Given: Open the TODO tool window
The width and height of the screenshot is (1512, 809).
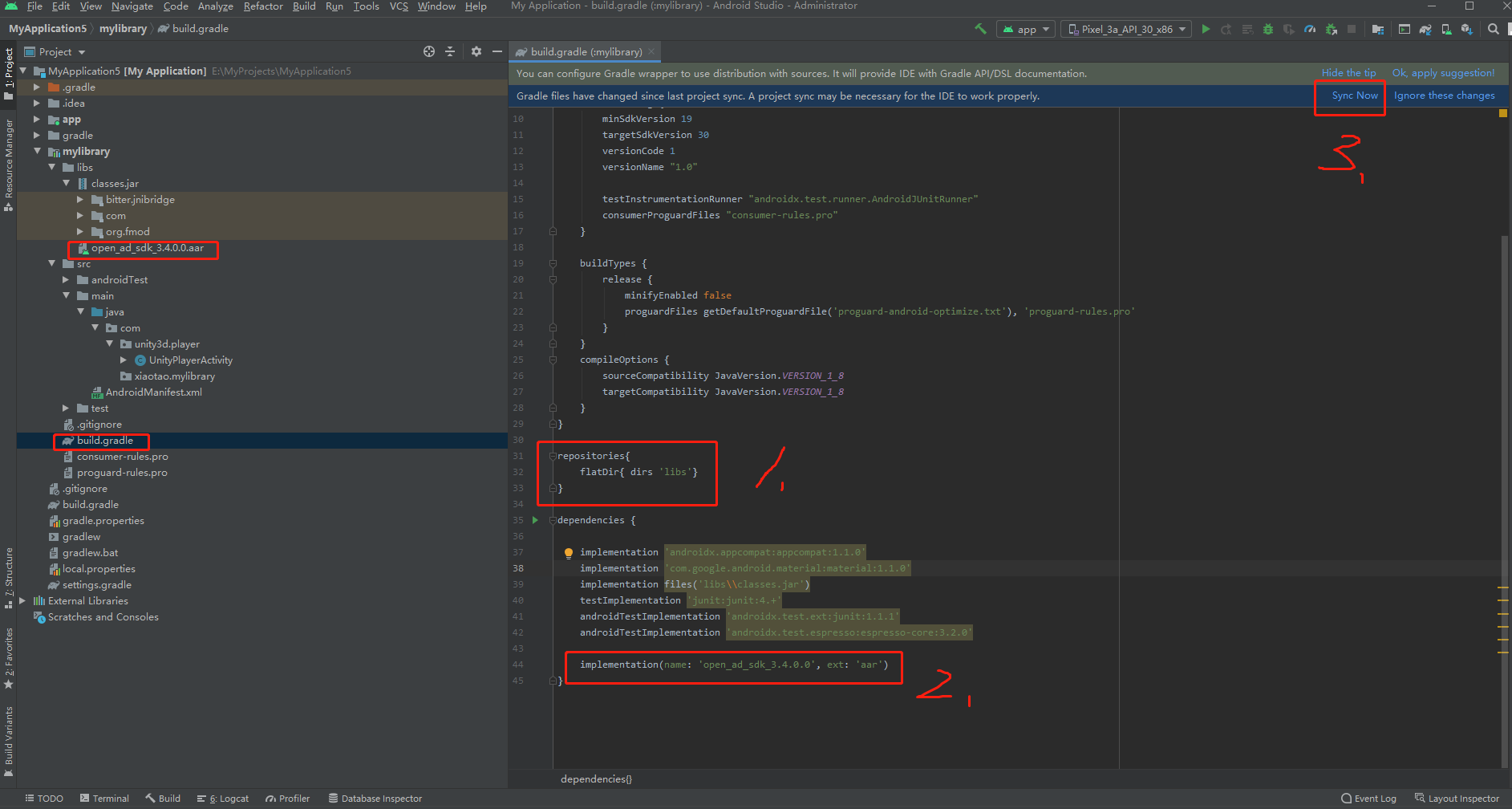Looking at the screenshot, I should pyautogui.click(x=43, y=799).
